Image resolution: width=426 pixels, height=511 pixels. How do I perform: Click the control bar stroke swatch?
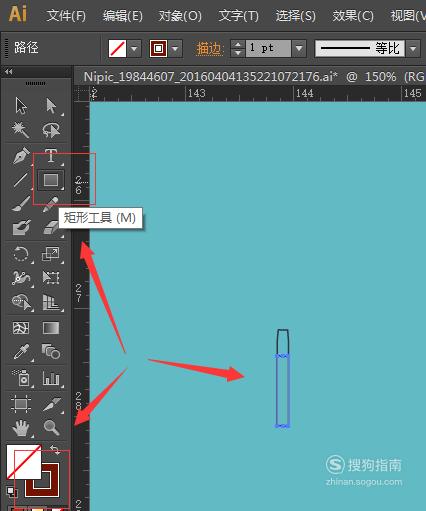click(x=158, y=49)
